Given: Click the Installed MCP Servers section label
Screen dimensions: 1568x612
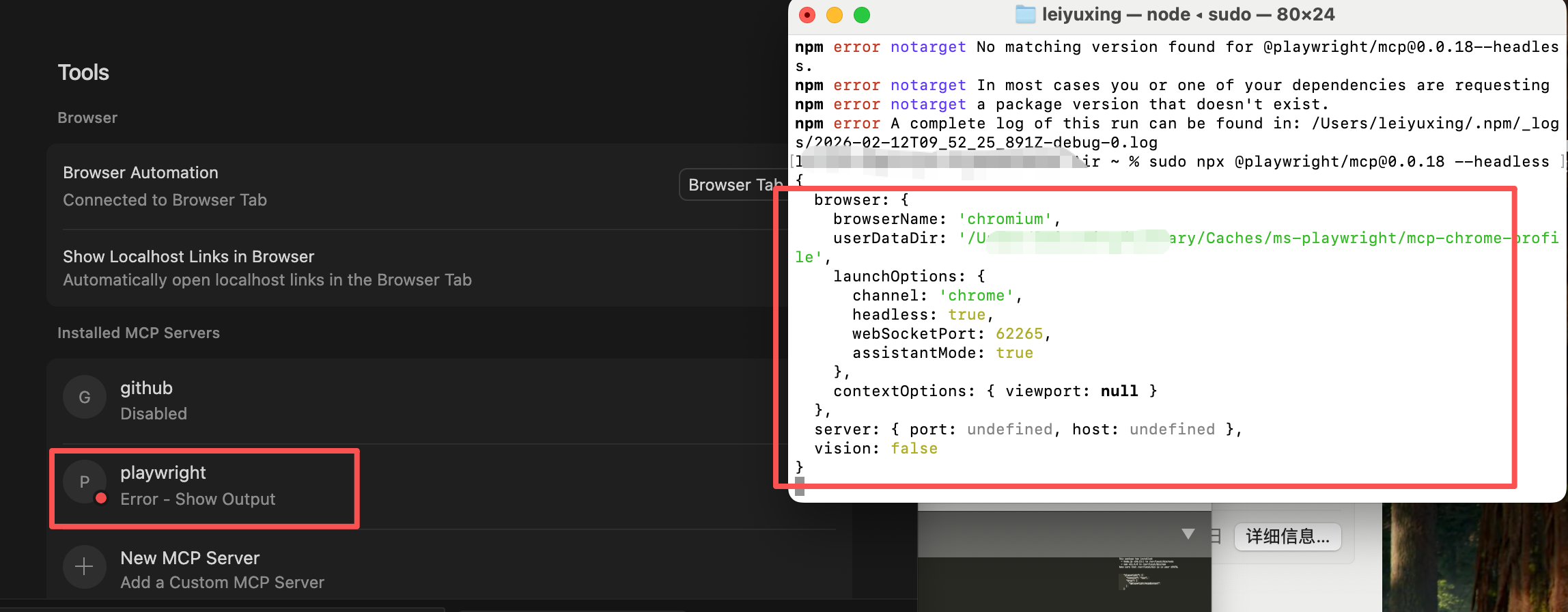Looking at the screenshot, I should click(x=139, y=333).
